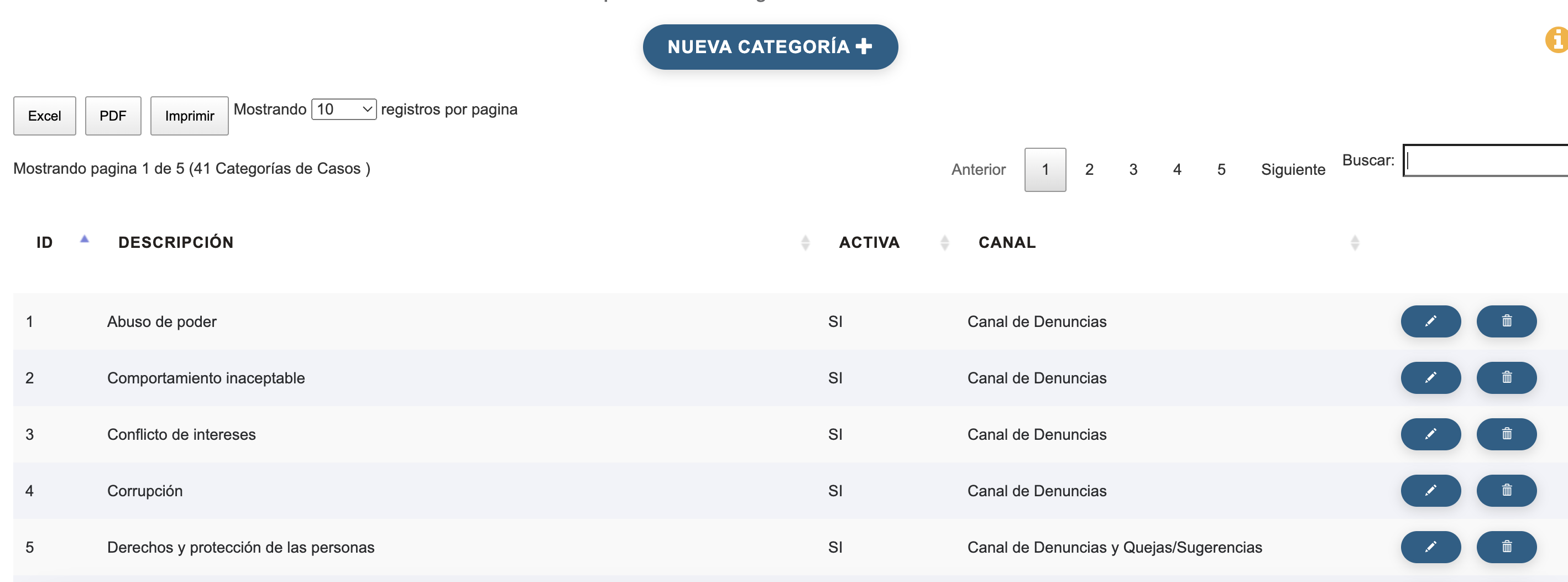Toggle sorting on the ACTIVA column
This screenshot has height=582, width=1568.
pyautogui.click(x=944, y=242)
